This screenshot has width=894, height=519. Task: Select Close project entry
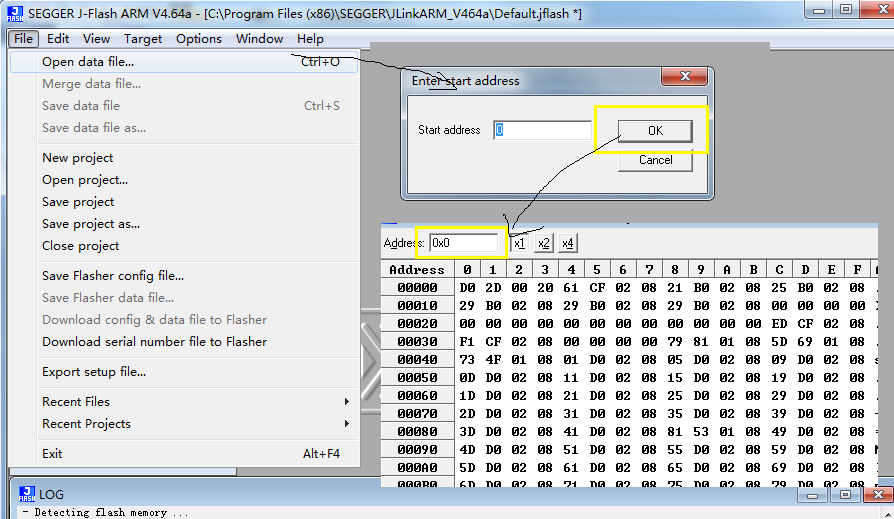click(184, 246)
